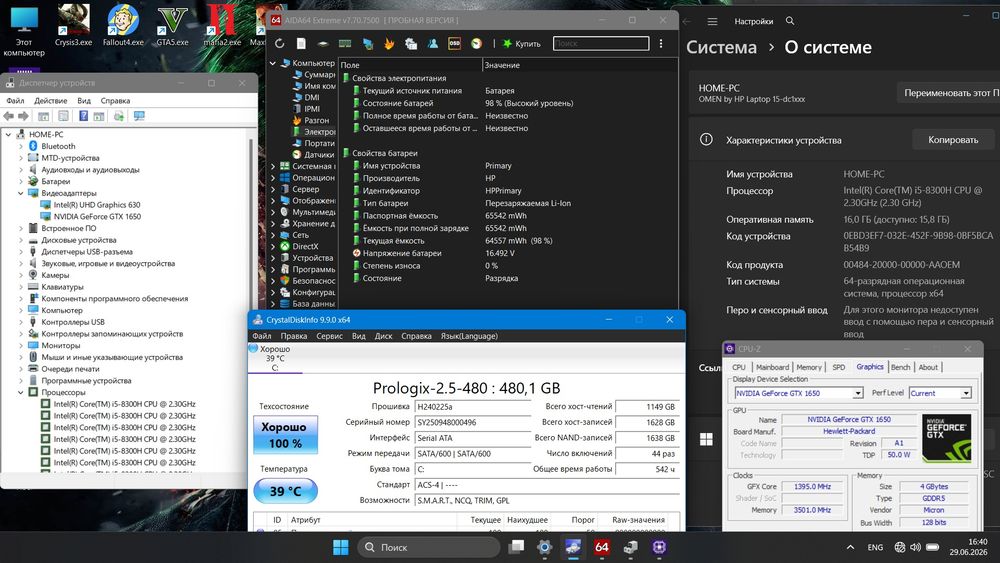Image resolution: width=1000 pixels, height=563 pixels.
Task: Click AIDA64 search input field
Action: (x=601, y=43)
